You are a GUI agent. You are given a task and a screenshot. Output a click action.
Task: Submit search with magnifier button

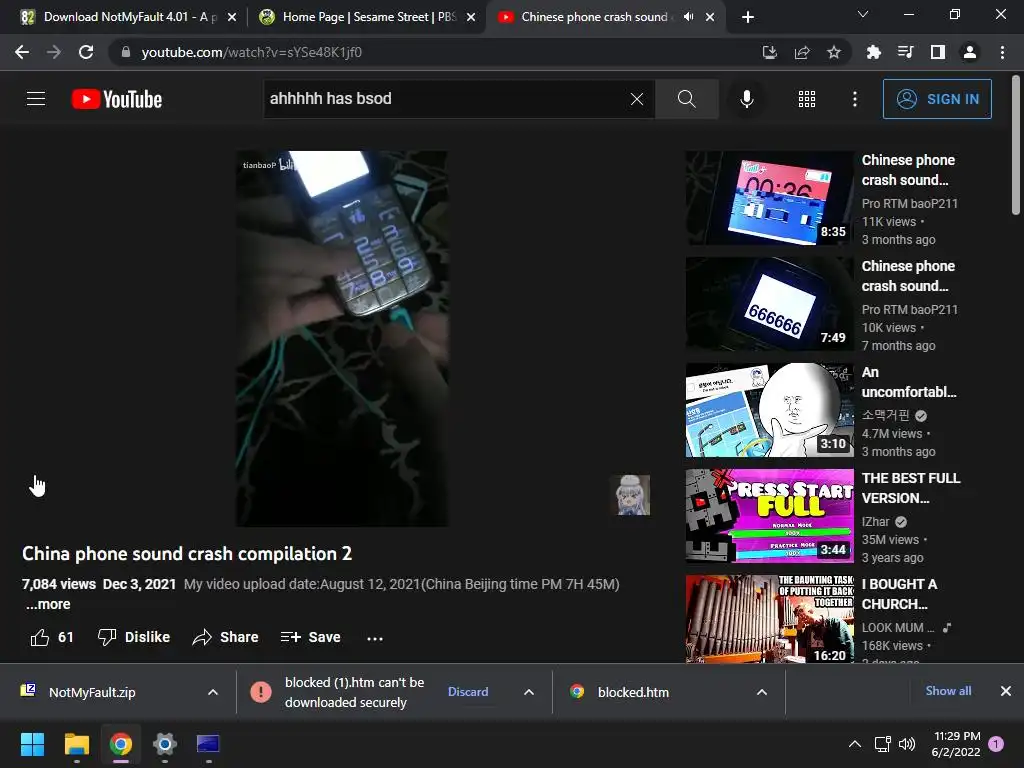[x=686, y=99]
